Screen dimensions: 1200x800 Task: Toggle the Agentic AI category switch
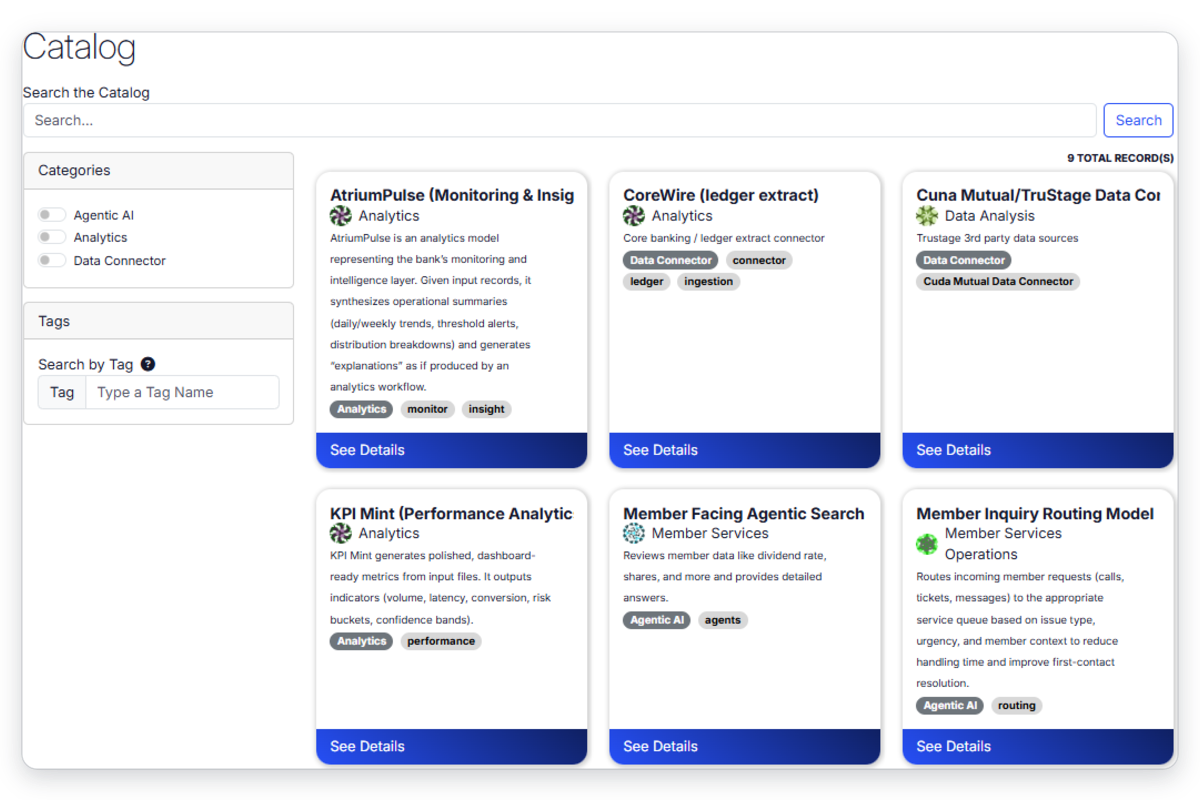pos(52,215)
